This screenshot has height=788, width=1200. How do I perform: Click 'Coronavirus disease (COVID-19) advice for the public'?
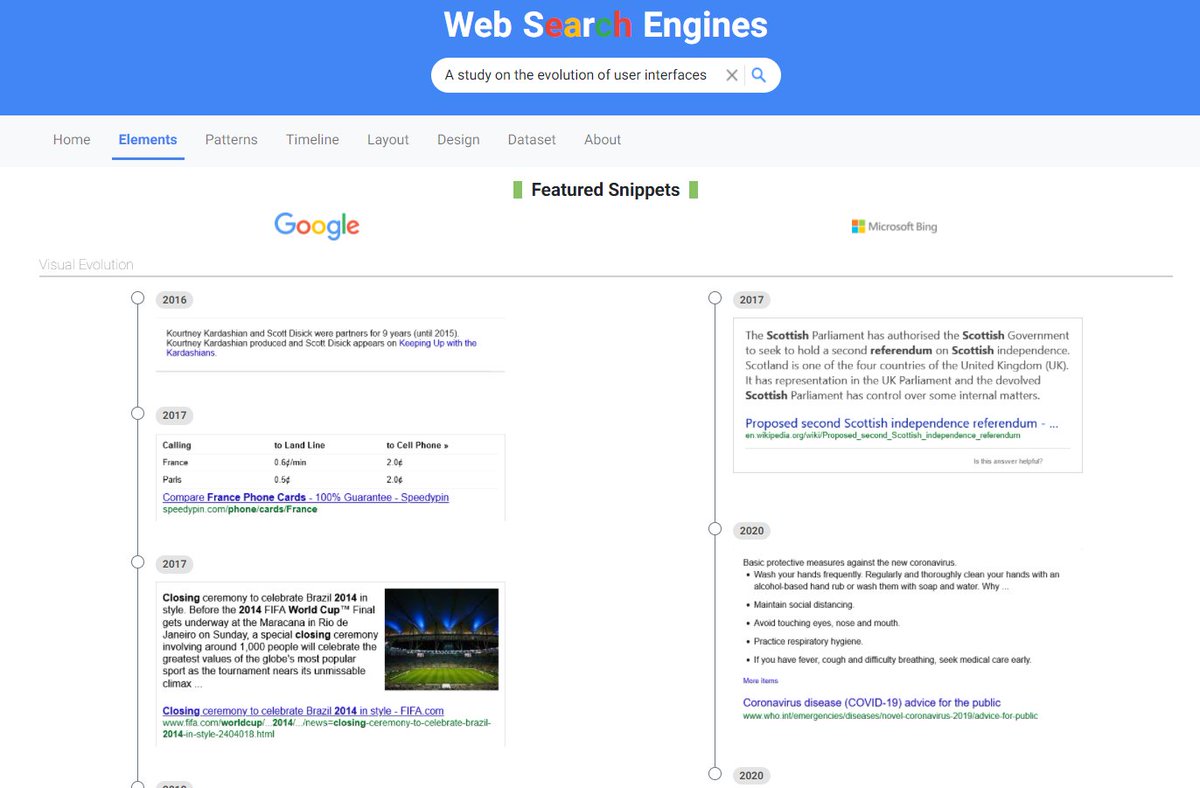click(x=872, y=702)
